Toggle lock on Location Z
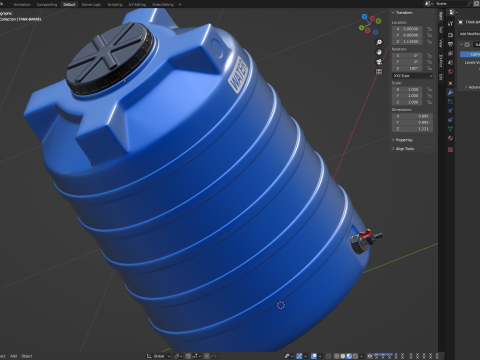Viewport: 480px width, 360px height. (x=430, y=42)
